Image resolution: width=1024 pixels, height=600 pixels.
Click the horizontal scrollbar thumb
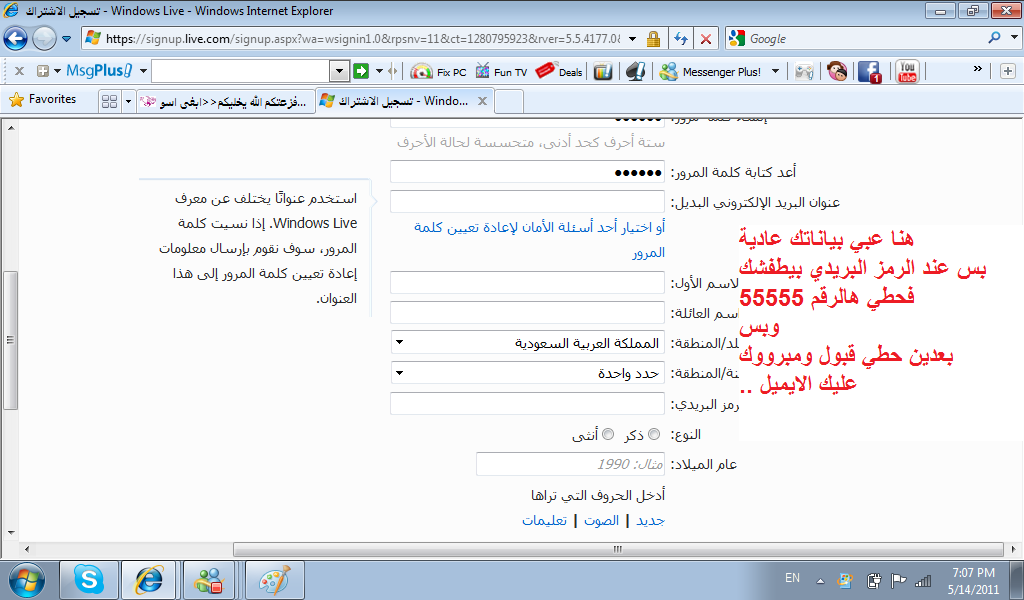[618, 549]
